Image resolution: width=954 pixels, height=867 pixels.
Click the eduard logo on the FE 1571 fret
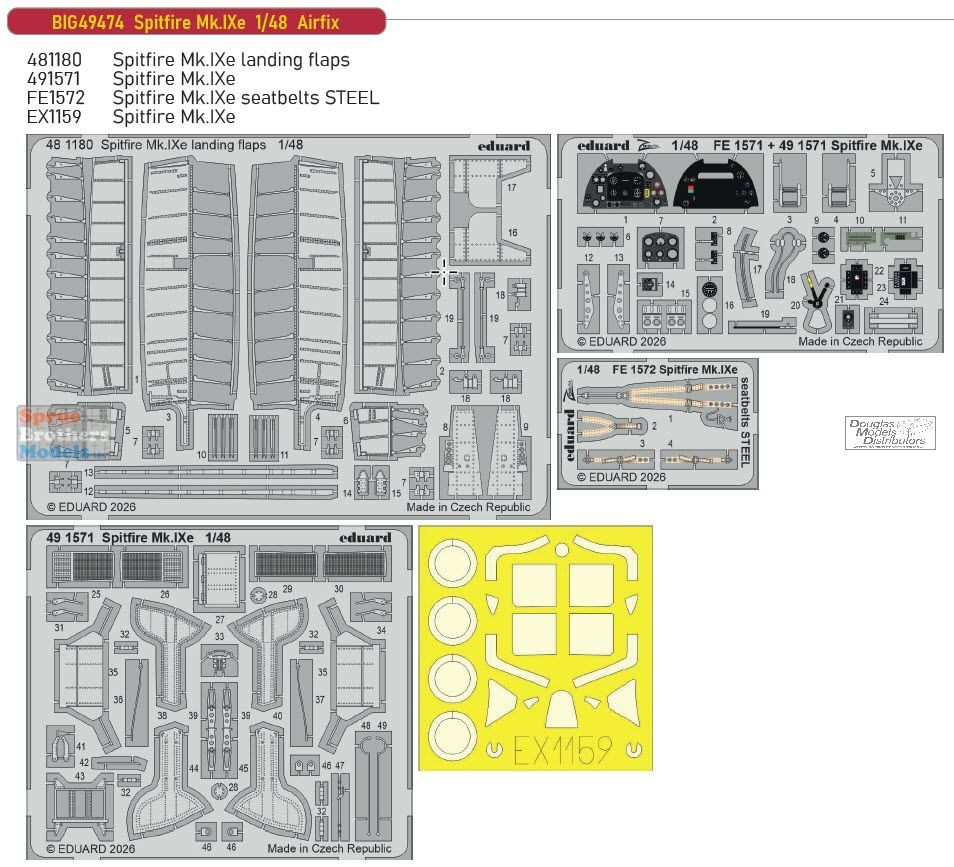[603, 145]
